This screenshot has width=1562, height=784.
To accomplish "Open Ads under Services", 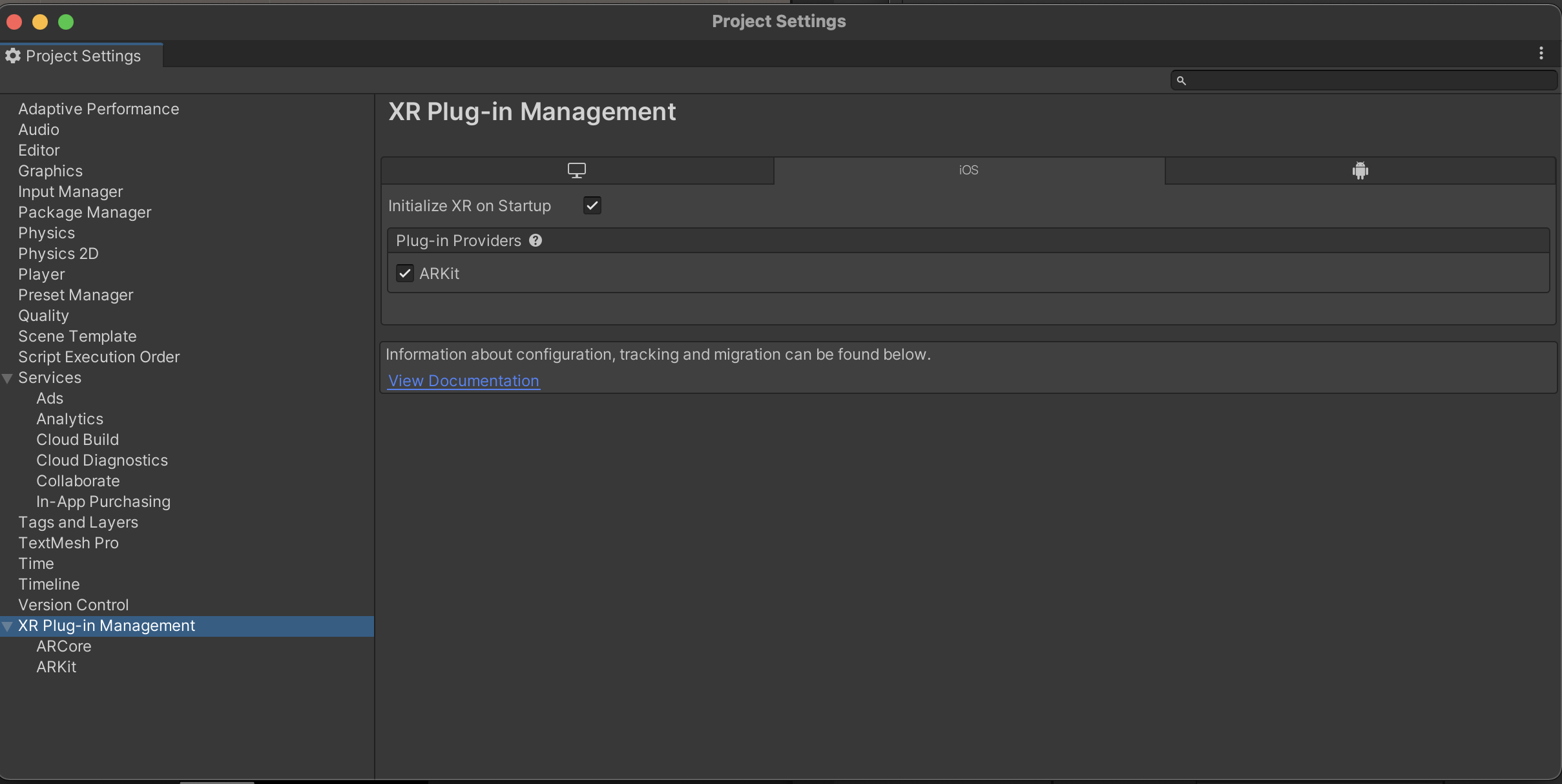I will [x=50, y=398].
